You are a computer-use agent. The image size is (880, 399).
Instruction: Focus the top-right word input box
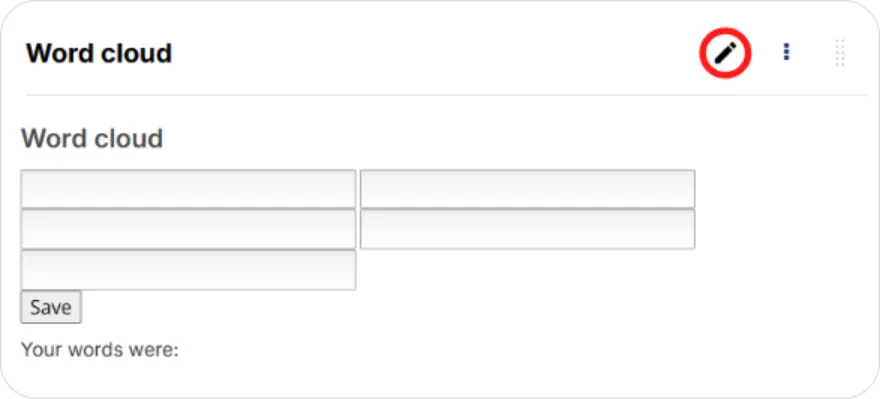[528, 189]
